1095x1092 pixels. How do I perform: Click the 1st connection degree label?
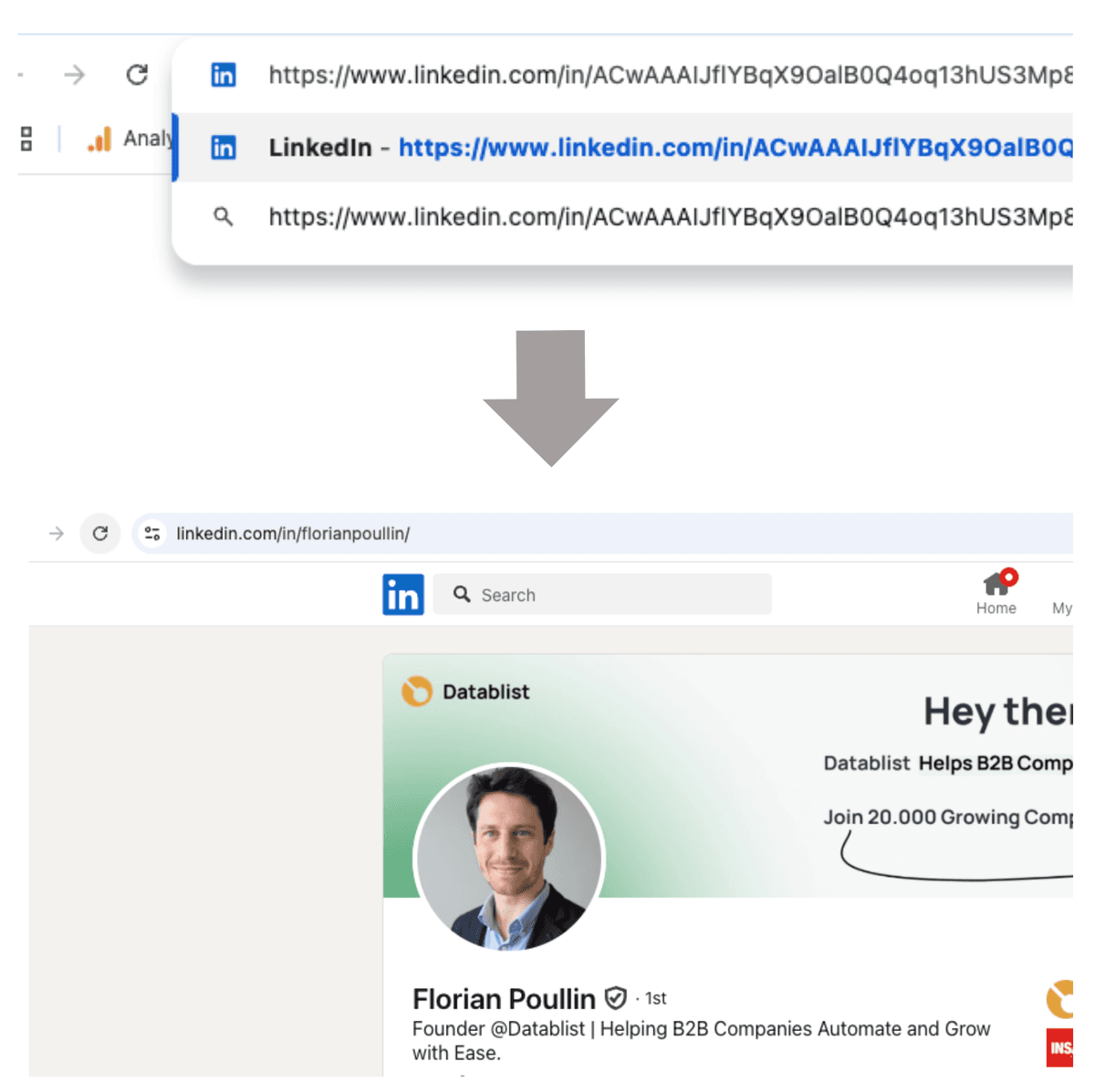(x=655, y=999)
